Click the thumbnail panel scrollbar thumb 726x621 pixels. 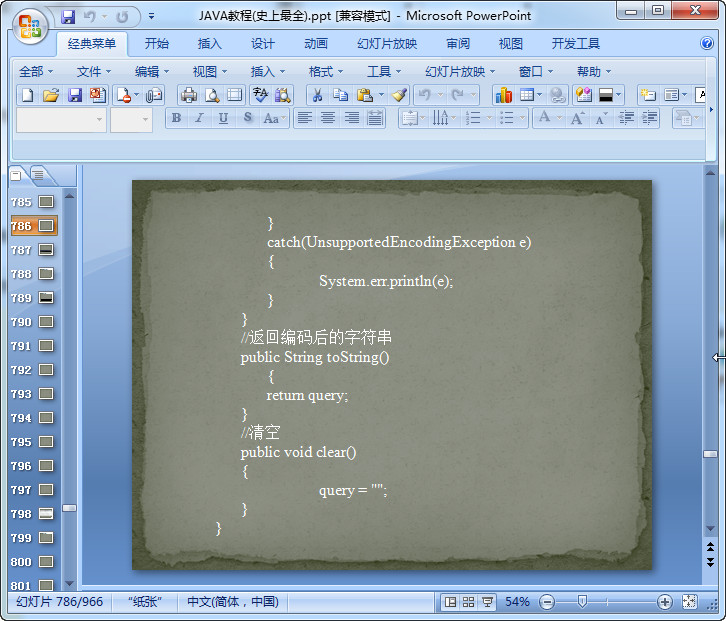[x=69, y=508]
